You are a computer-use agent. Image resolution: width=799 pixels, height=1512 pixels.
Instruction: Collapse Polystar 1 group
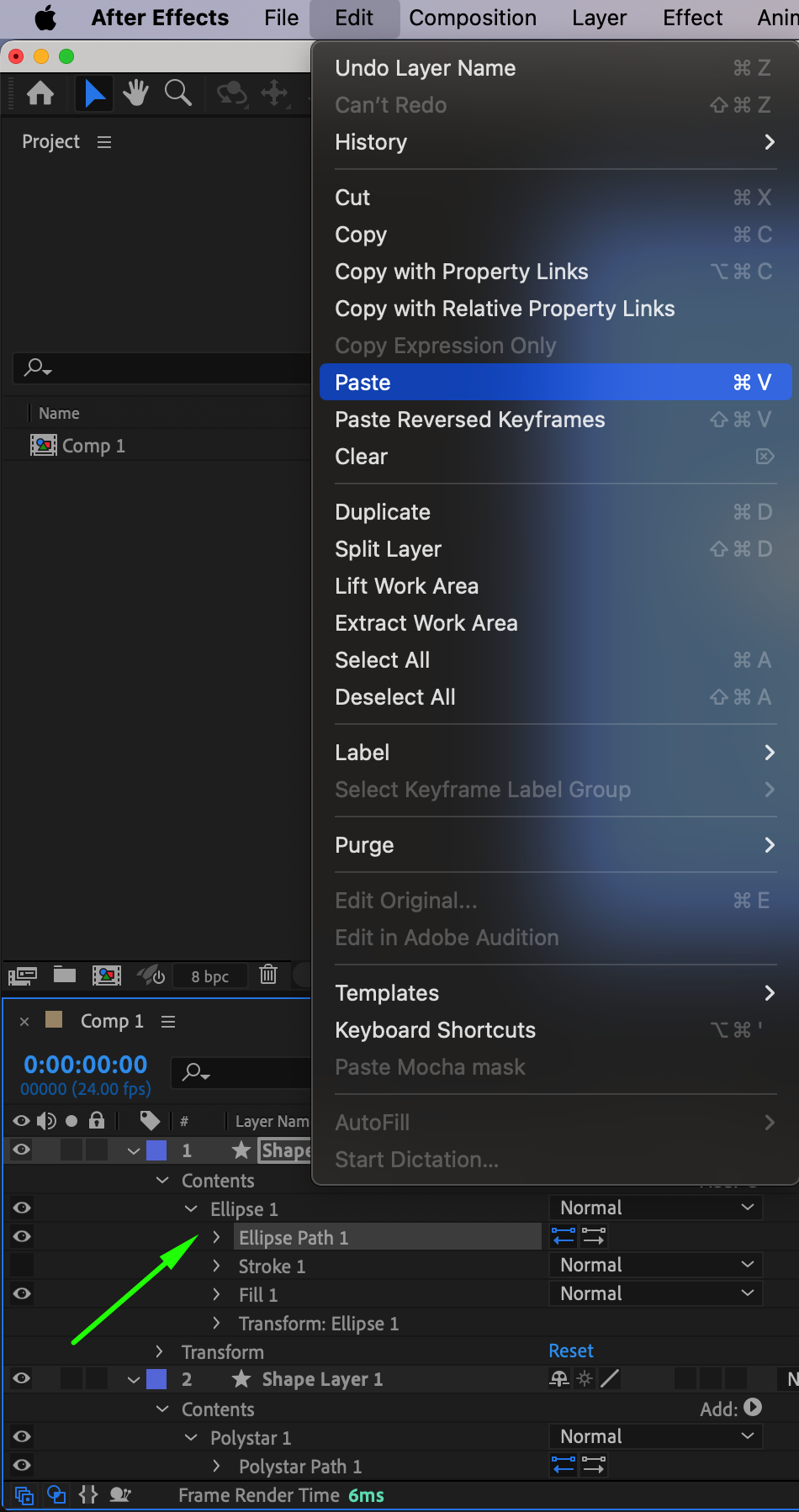pos(191,1437)
